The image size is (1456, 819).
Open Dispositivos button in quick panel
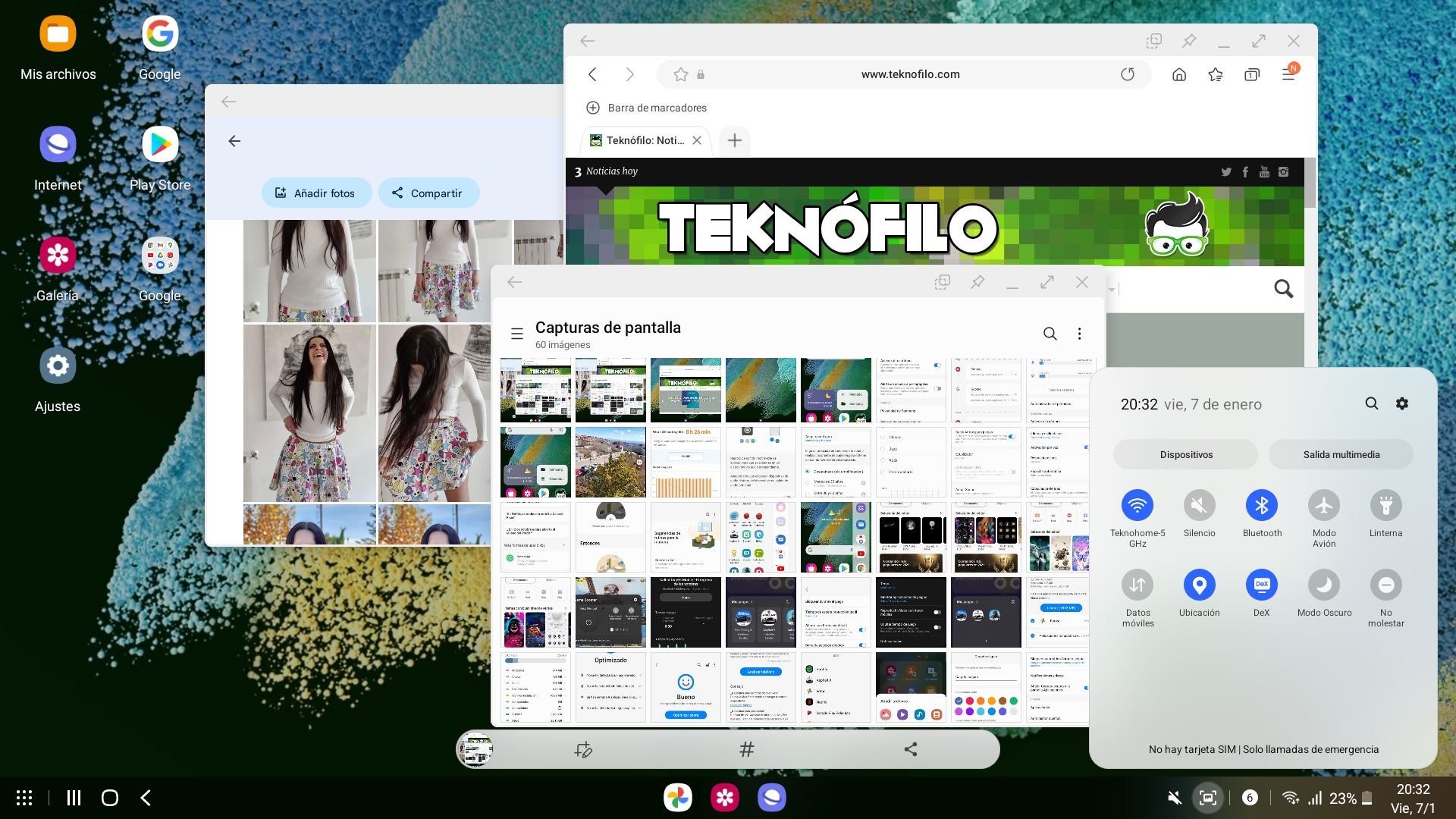pyautogui.click(x=1186, y=454)
